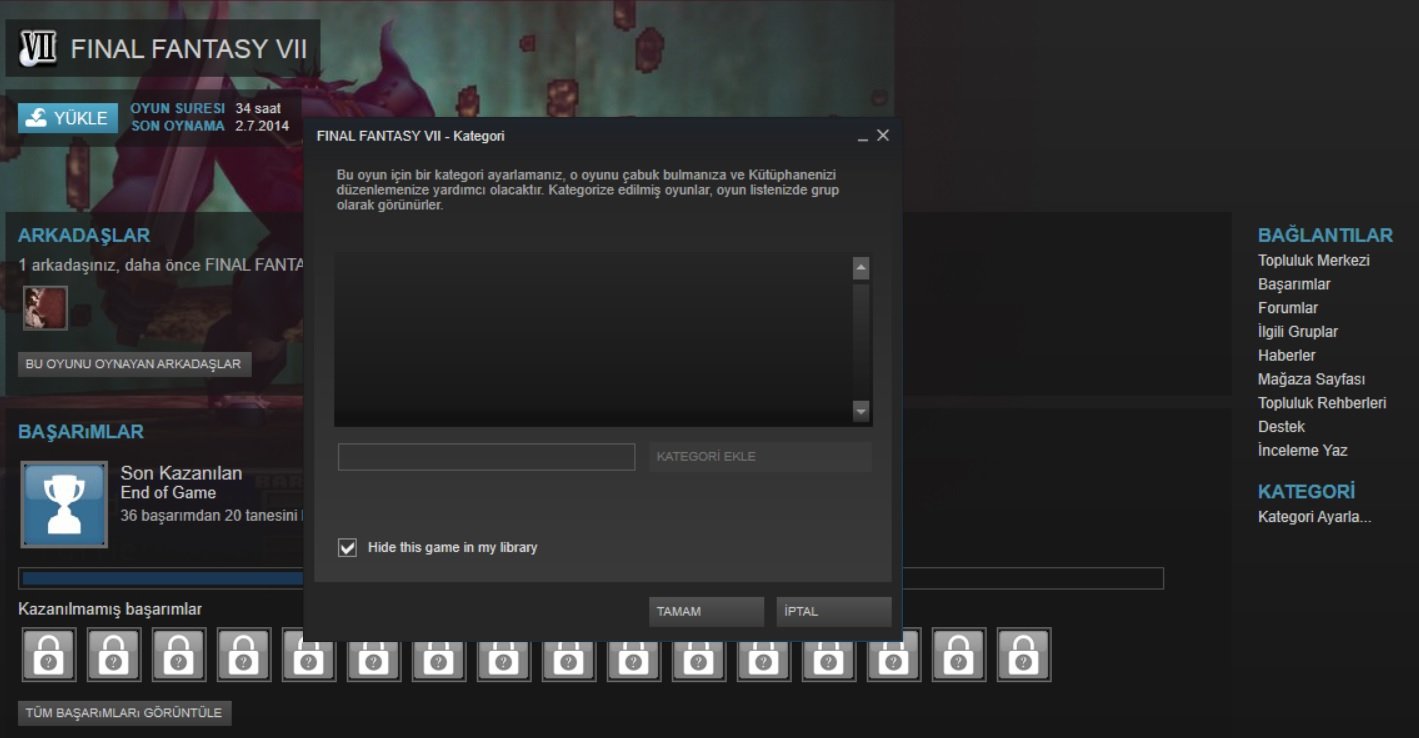Click the Son Kazanılan label
This screenshot has height=738, width=1419.
tap(181, 473)
